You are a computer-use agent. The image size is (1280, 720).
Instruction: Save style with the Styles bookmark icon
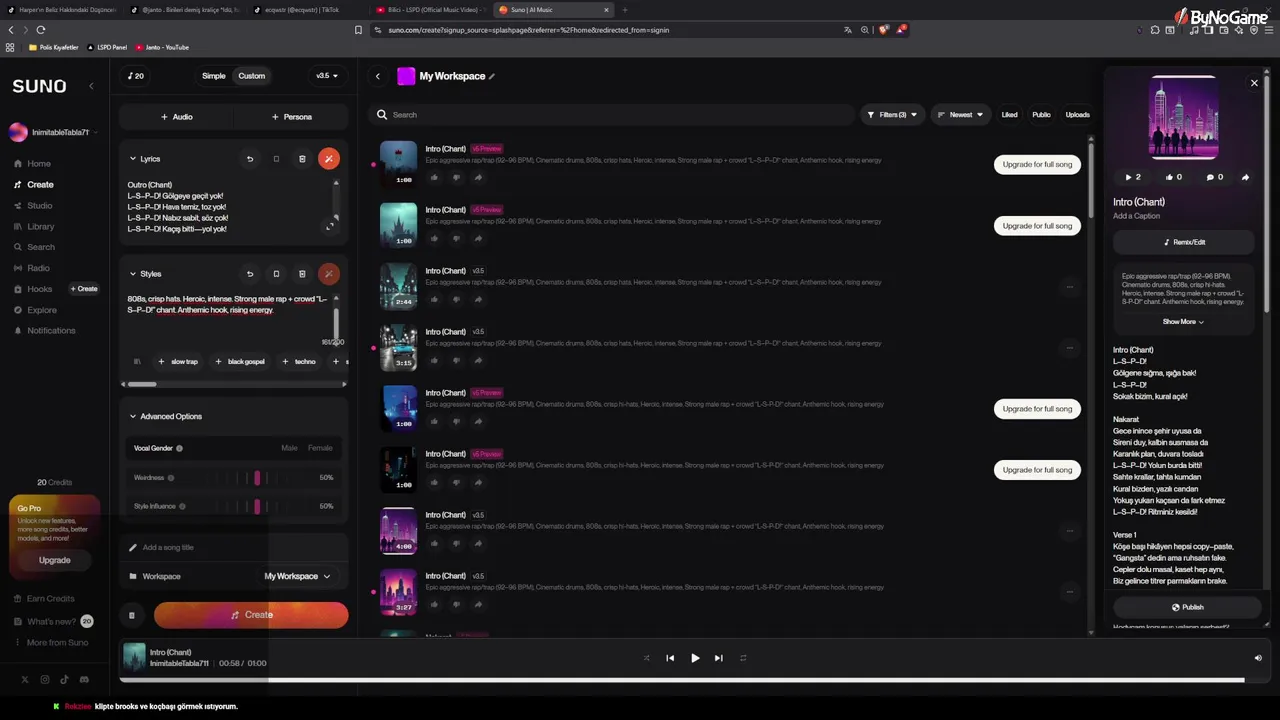coord(276,274)
